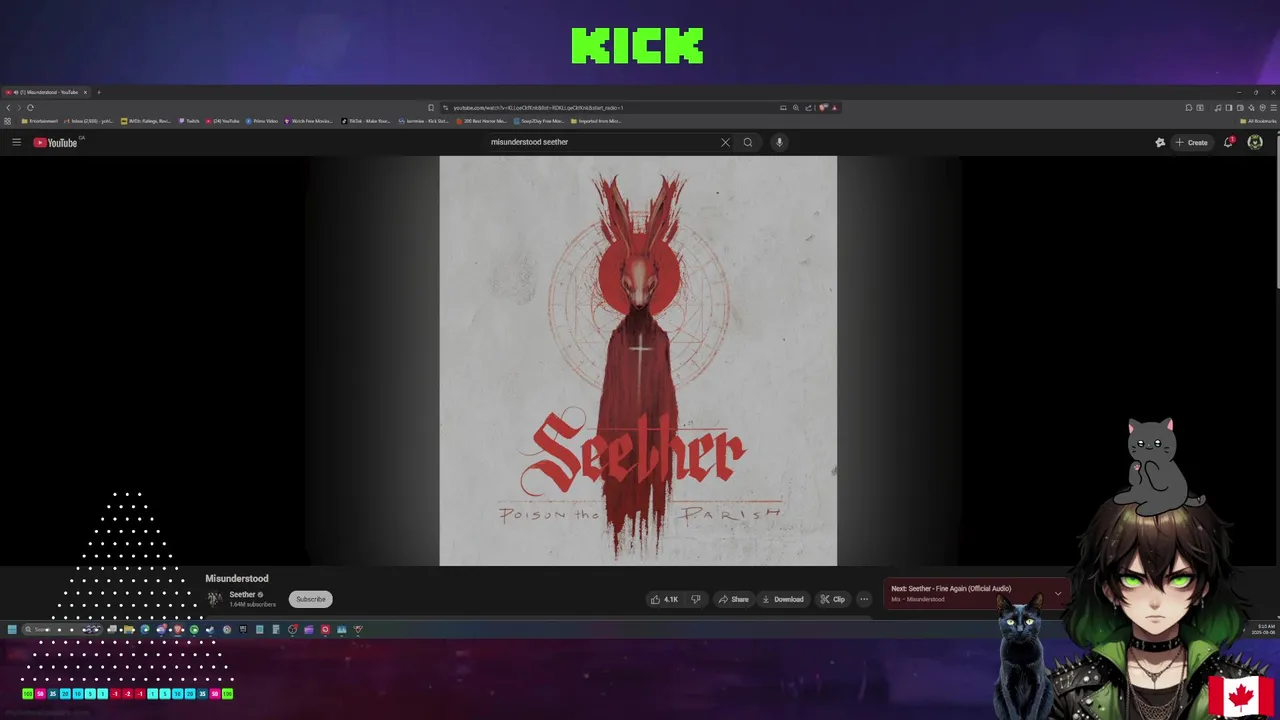This screenshot has height=720, width=1280.
Task: Open the '200 Best Horror' bookmark
Action: [481, 121]
